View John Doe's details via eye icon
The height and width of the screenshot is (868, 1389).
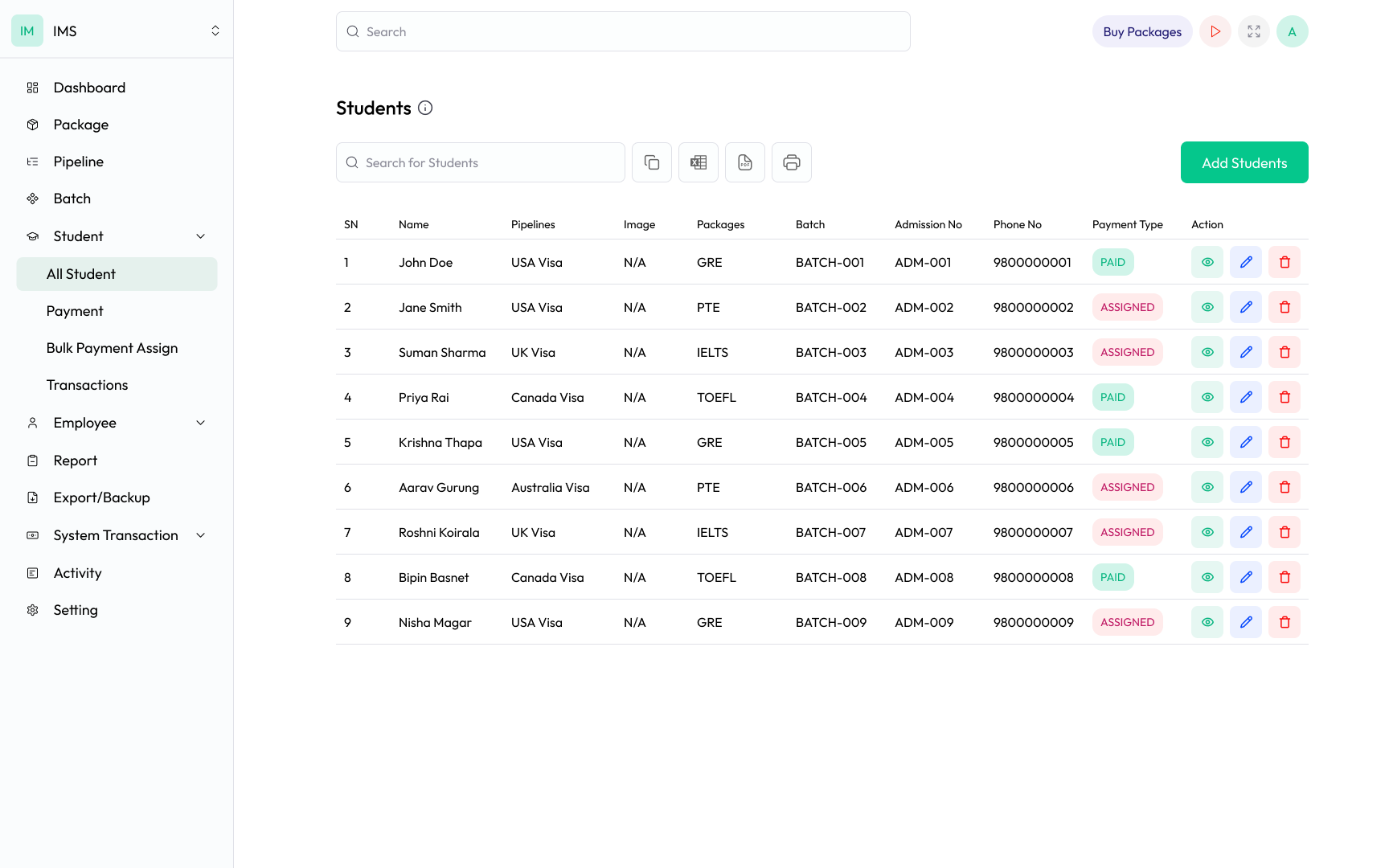[1207, 262]
